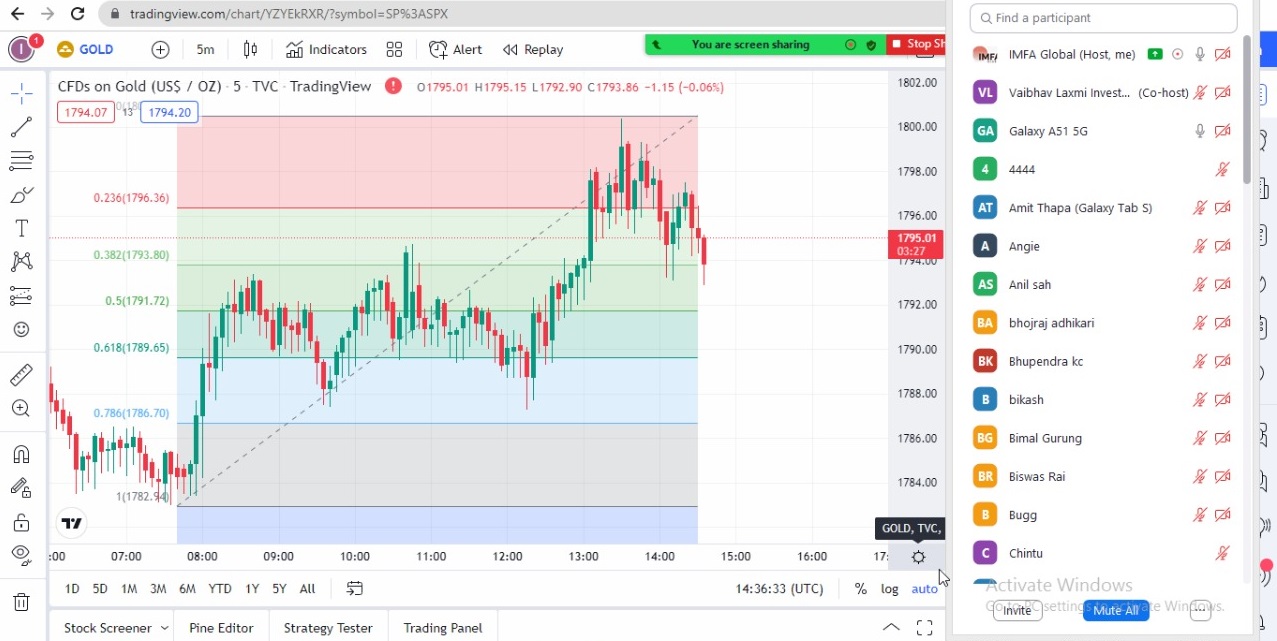Select the 6M date range
Viewport: 1277px width, 641px height.
[187, 589]
